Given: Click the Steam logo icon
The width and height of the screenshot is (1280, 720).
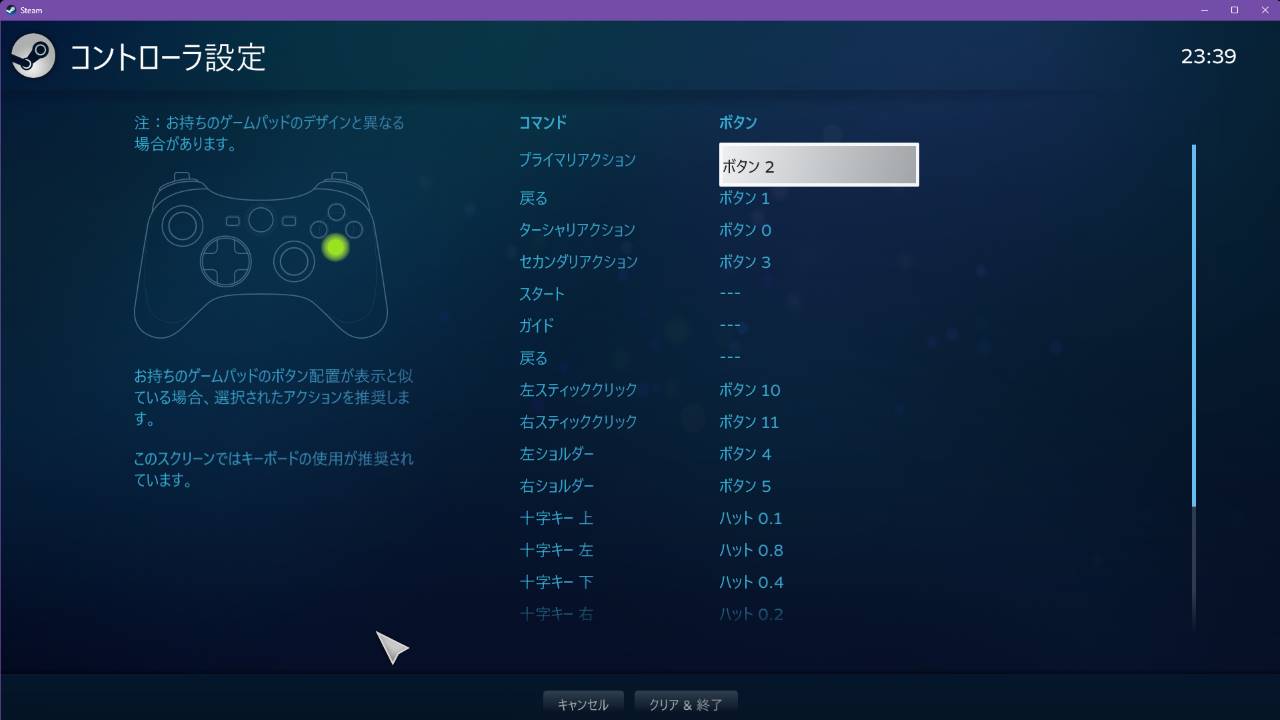Looking at the screenshot, I should point(34,56).
